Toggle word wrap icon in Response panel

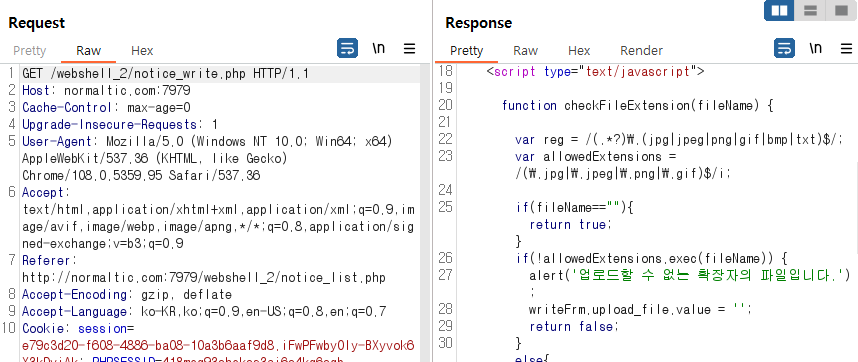click(x=784, y=48)
